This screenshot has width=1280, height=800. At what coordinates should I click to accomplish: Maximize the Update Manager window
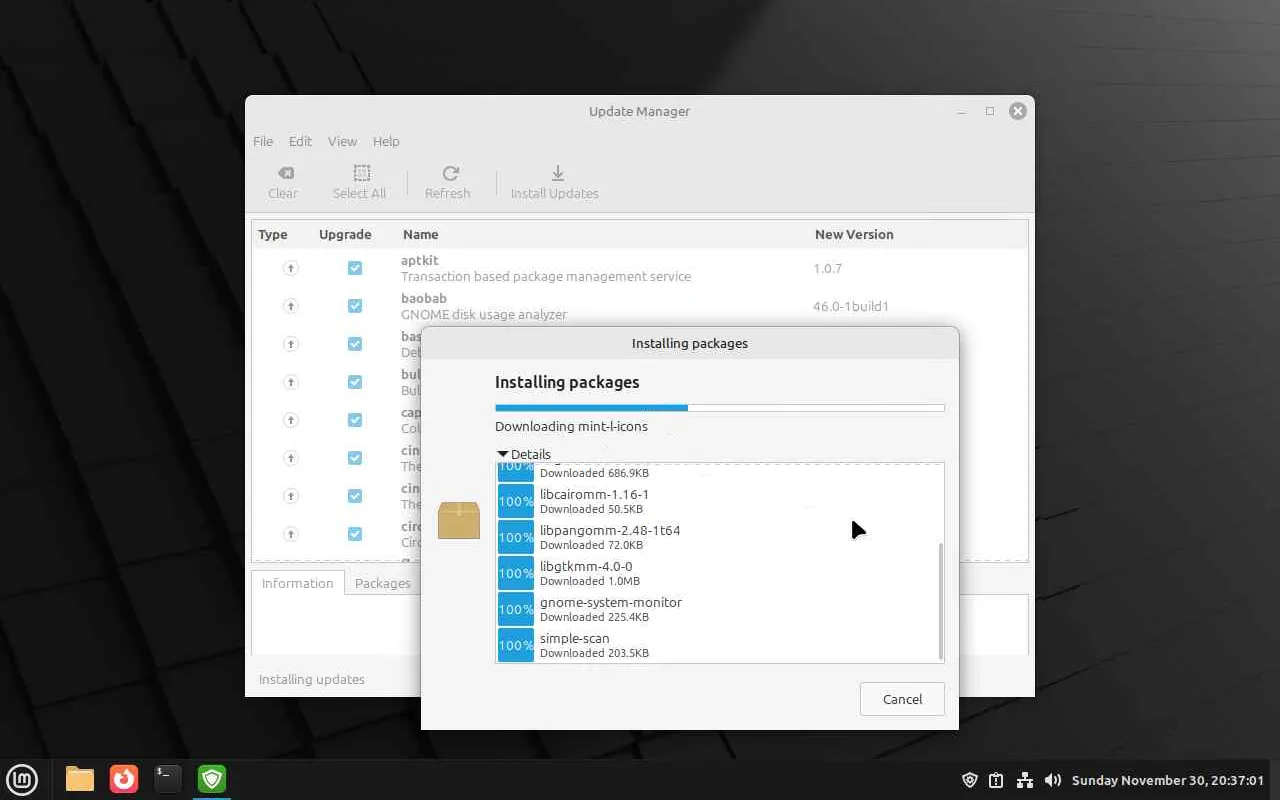990,111
